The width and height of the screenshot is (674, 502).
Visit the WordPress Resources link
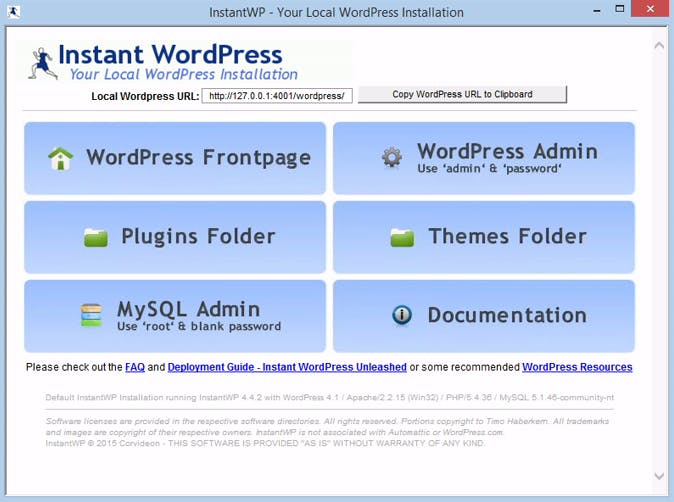pyautogui.click(x=577, y=367)
